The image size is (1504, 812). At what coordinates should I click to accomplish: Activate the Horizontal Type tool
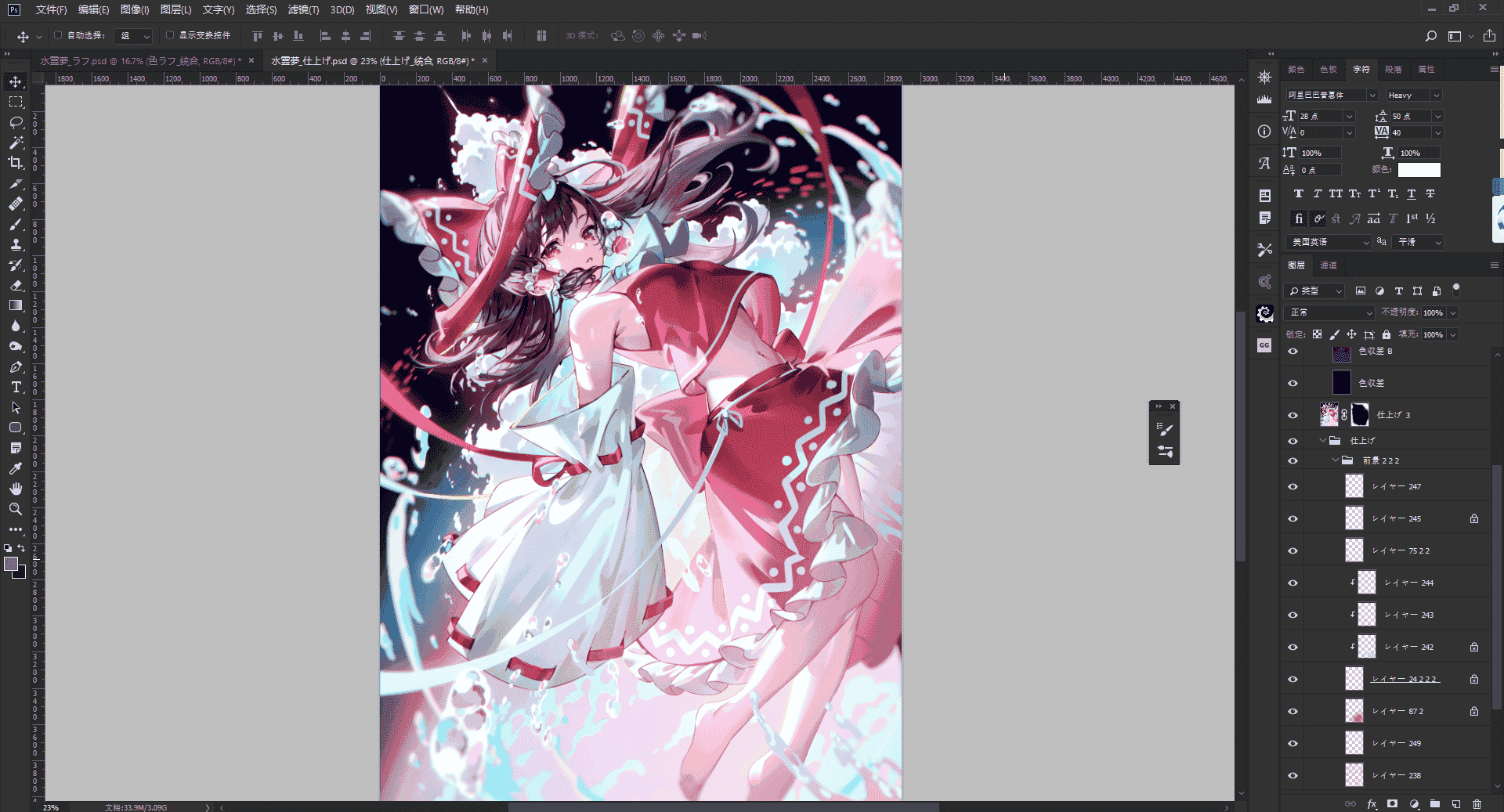(16, 387)
